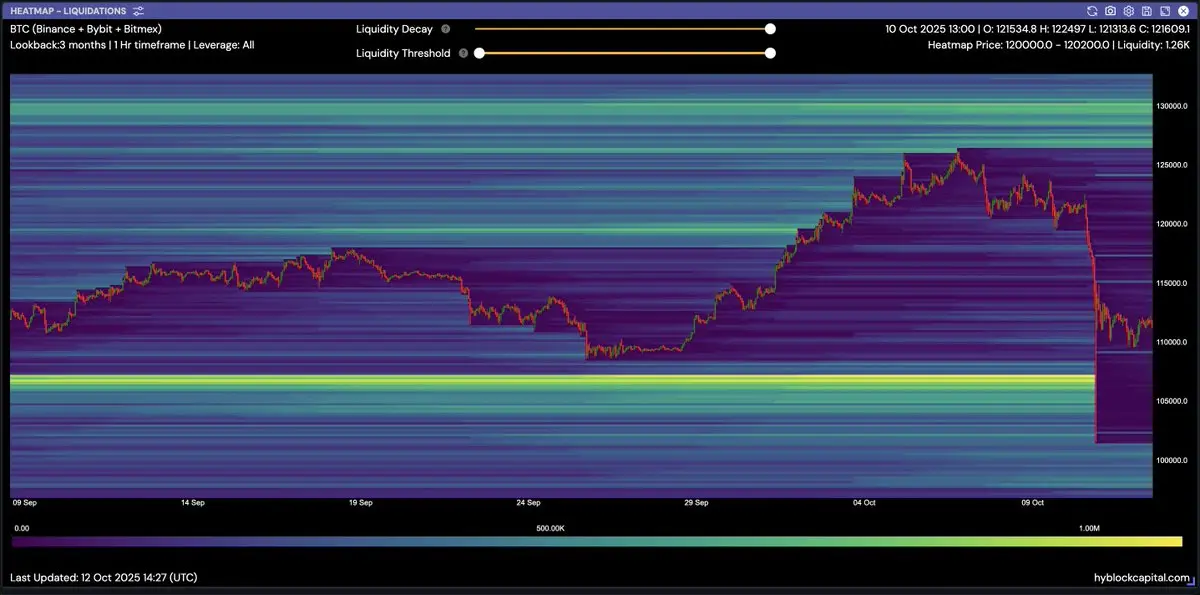The width and height of the screenshot is (1200, 595).
Task: Click the Heatmap Price liquidity readout
Action: [x=1059, y=45]
